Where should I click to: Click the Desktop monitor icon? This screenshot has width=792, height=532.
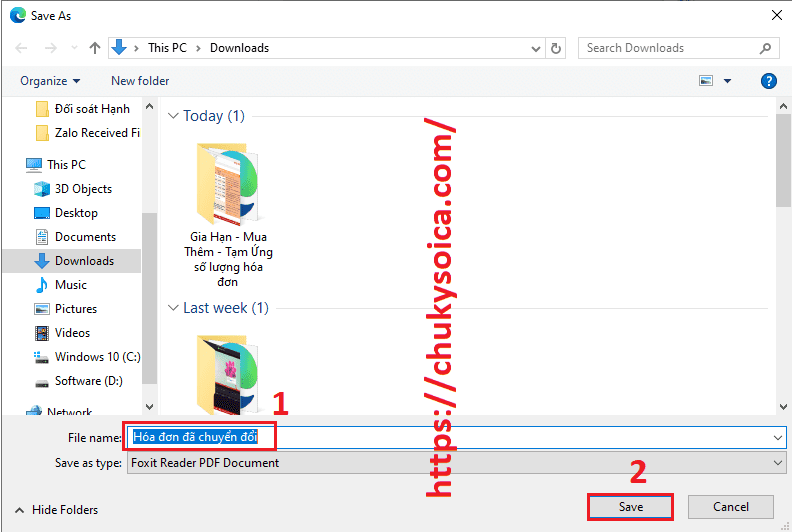tap(42, 213)
